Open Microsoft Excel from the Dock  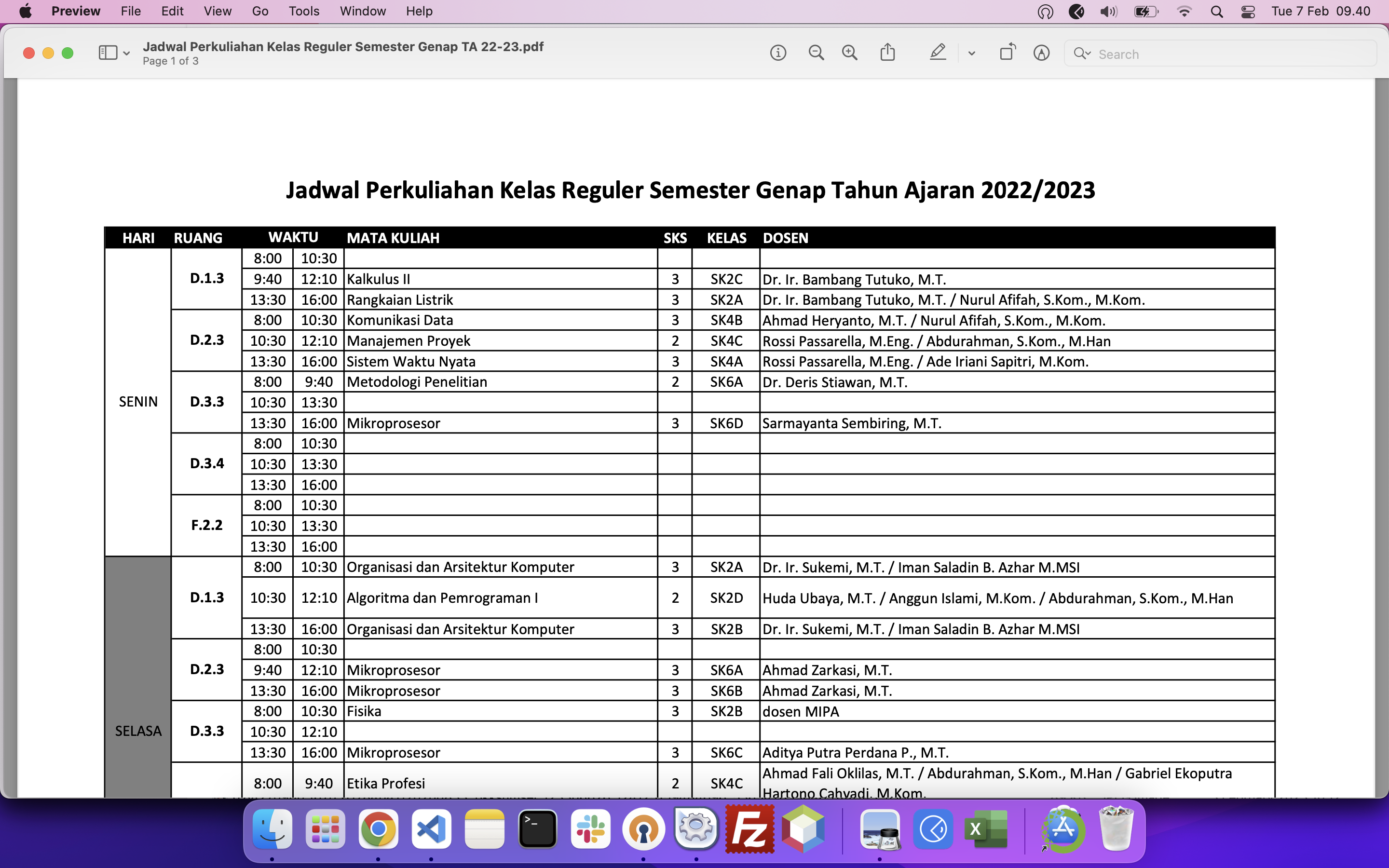coord(987,829)
